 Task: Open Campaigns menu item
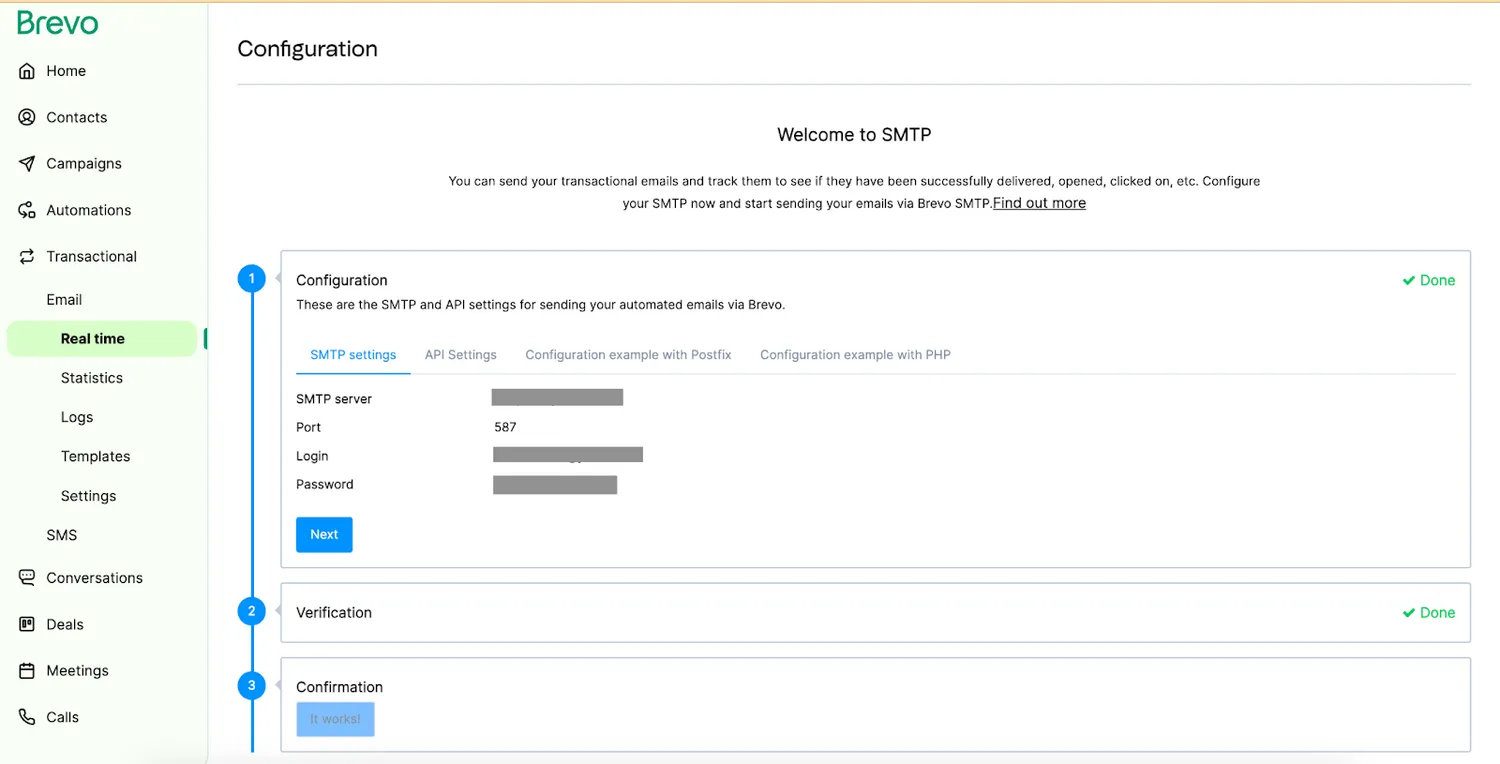[84, 164]
